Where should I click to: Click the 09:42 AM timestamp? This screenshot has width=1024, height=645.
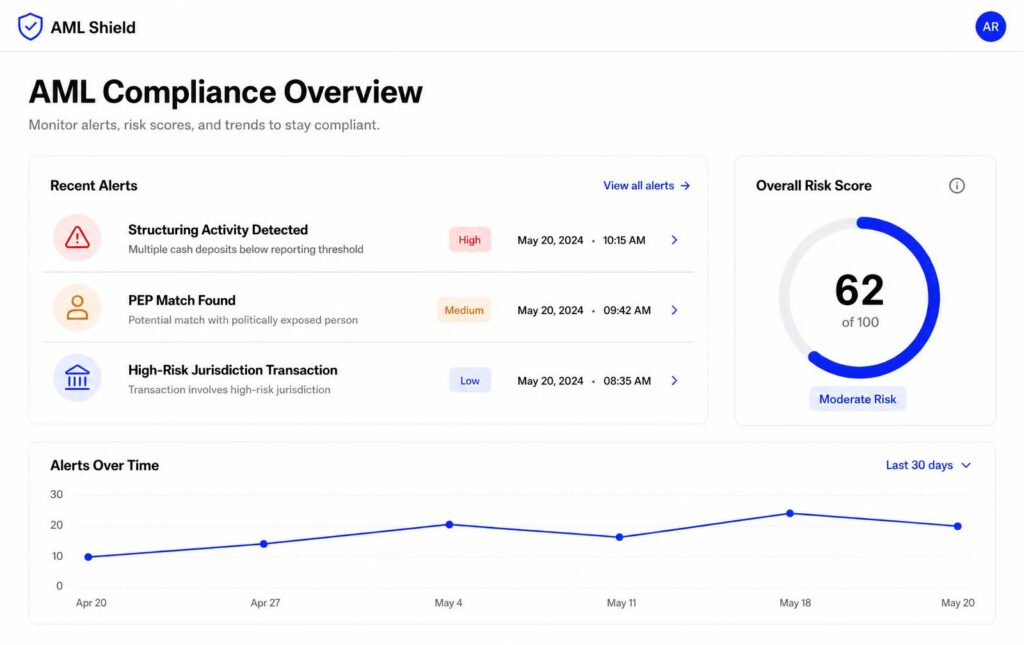coord(627,310)
